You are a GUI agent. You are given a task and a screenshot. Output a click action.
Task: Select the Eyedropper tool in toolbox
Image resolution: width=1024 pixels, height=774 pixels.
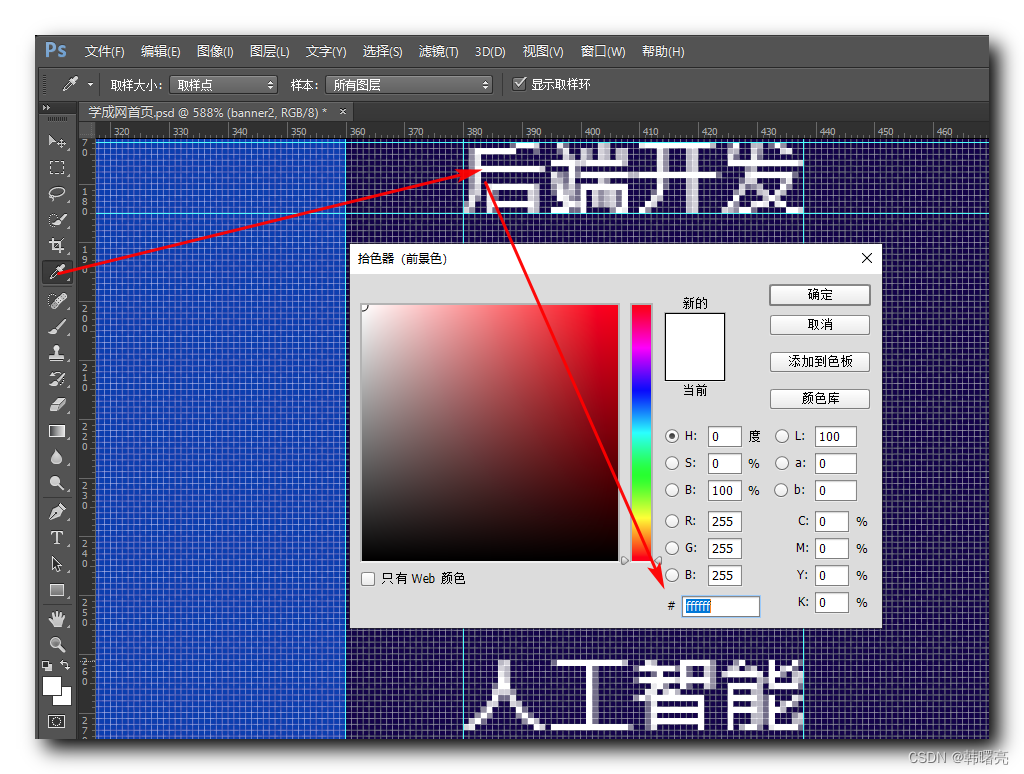point(57,272)
